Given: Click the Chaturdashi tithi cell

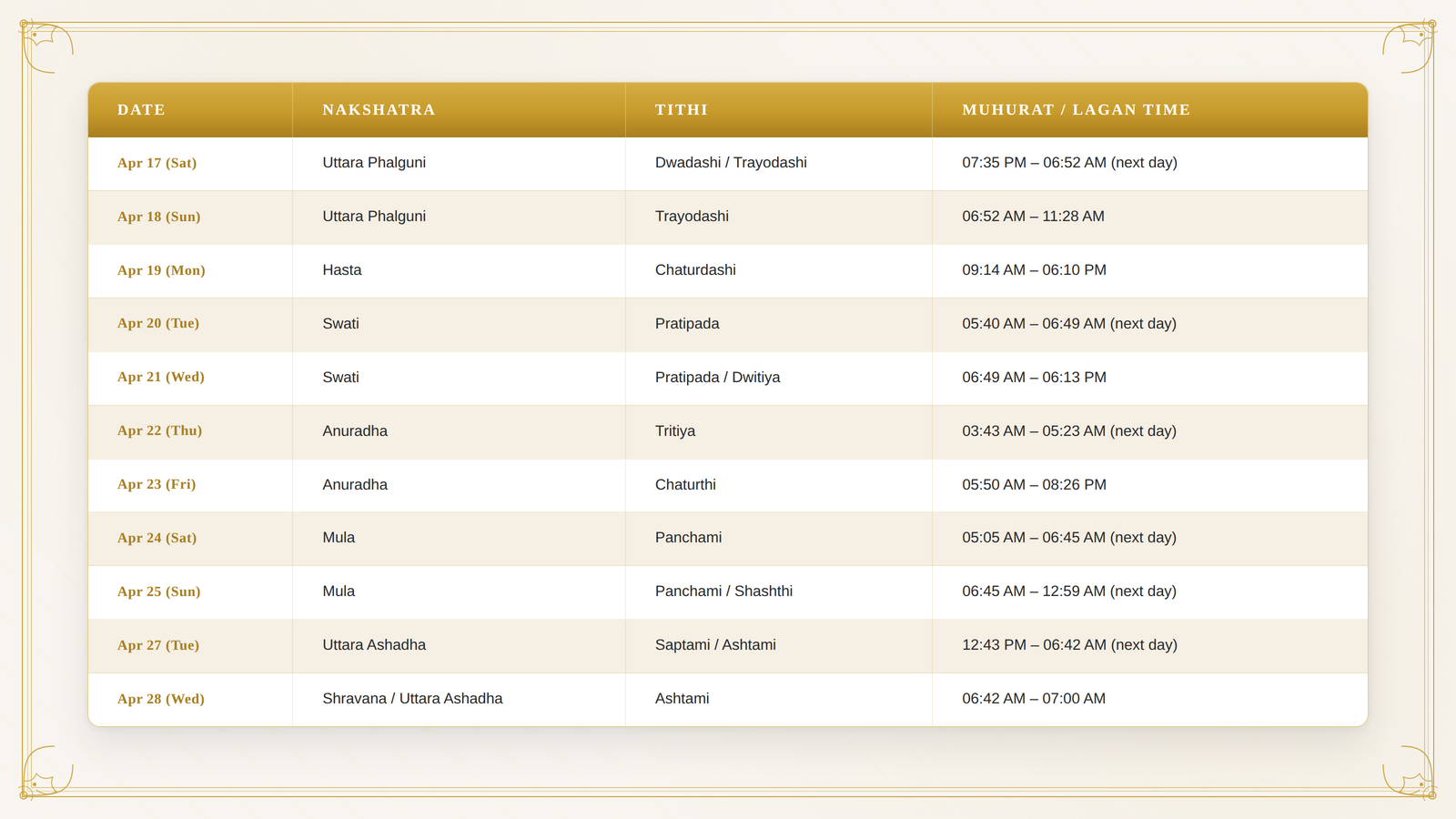Looking at the screenshot, I should (x=779, y=271).
